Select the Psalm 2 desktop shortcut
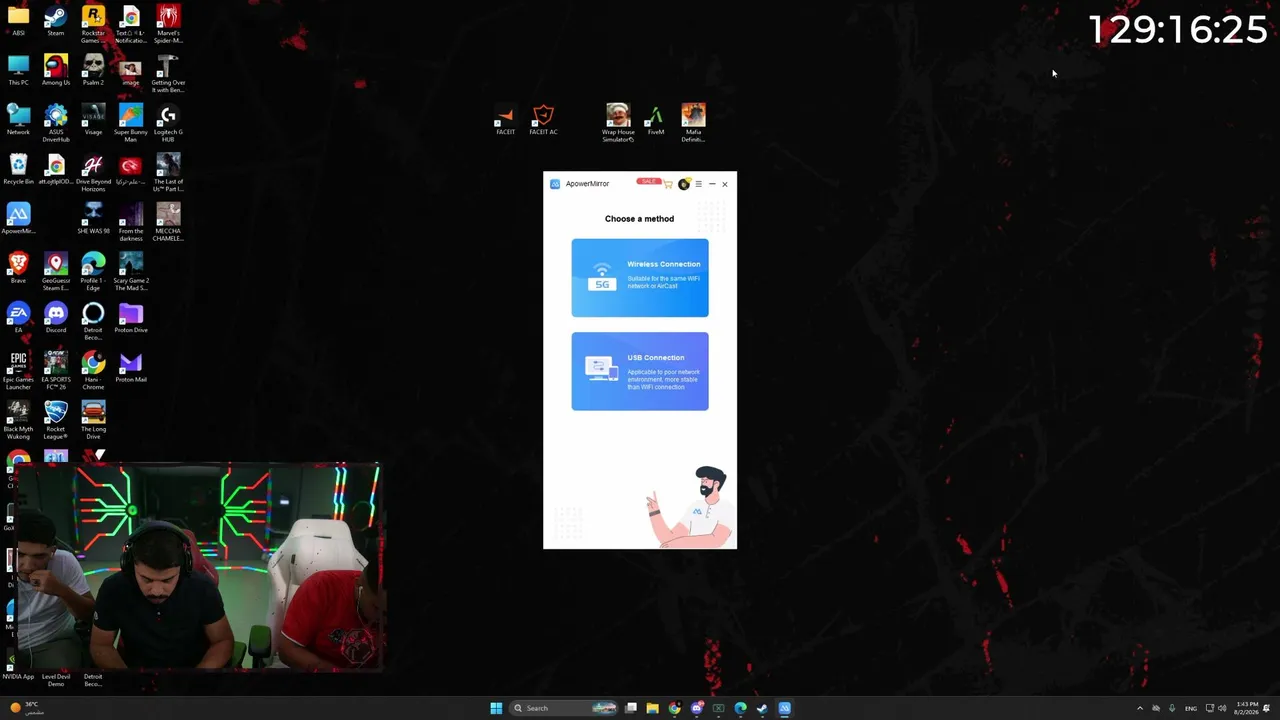 pyautogui.click(x=93, y=70)
